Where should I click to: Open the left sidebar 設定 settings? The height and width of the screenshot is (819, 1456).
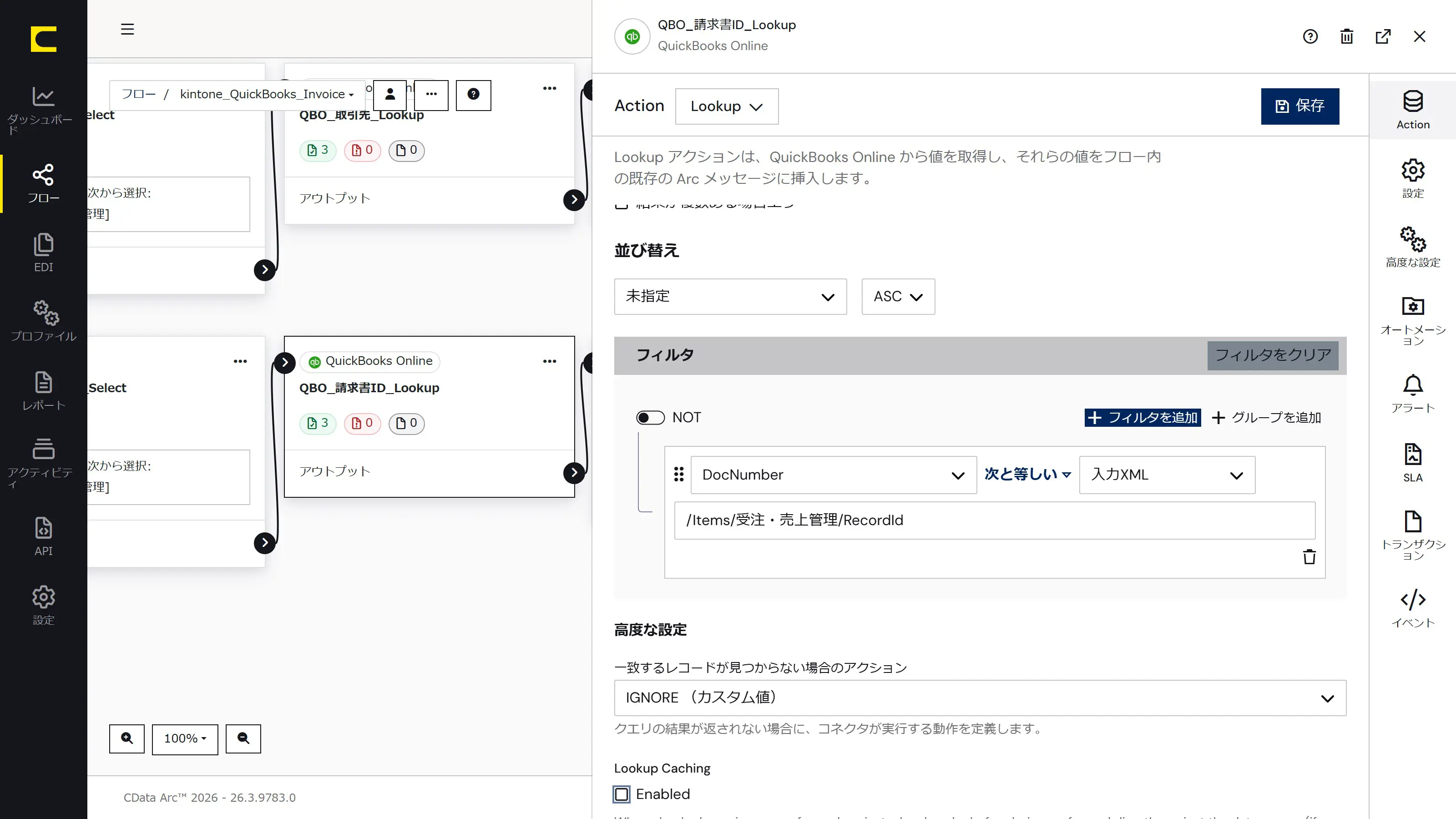pos(44,605)
